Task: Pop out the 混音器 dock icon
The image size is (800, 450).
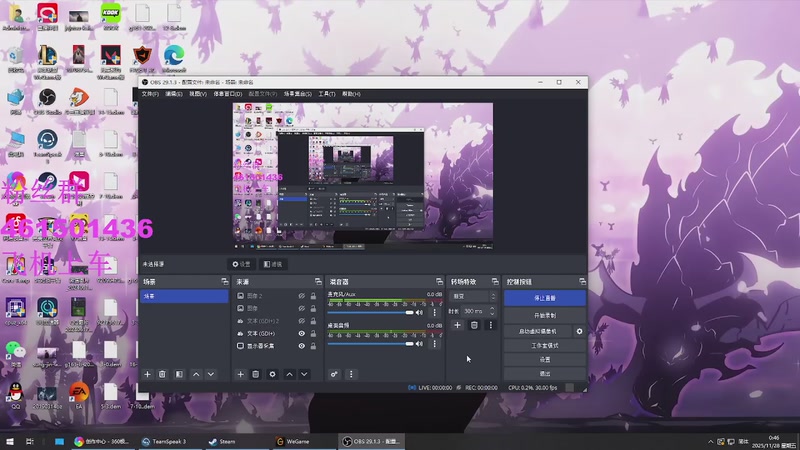Action: point(439,282)
